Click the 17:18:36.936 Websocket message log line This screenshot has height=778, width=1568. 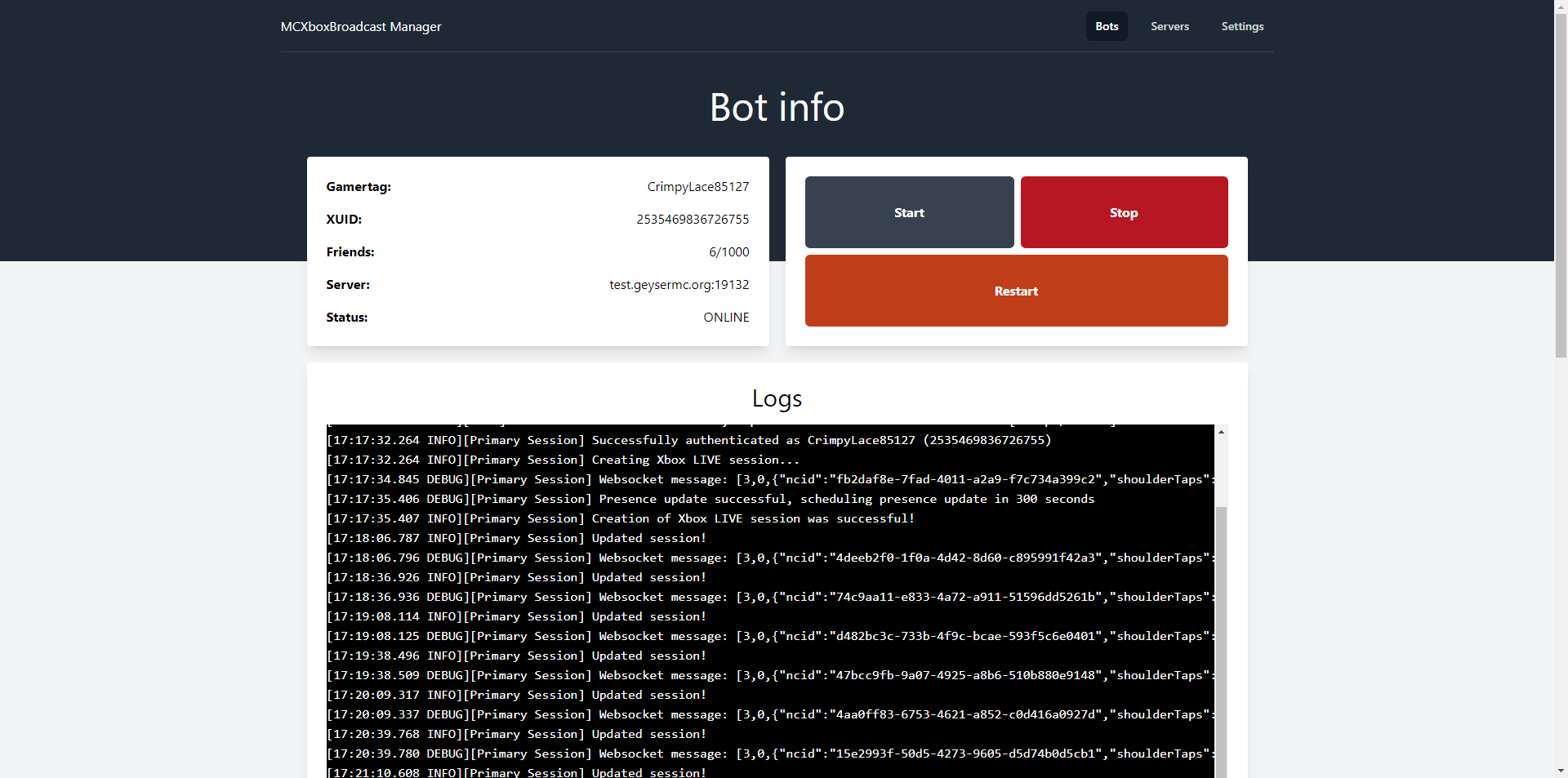(771, 597)
